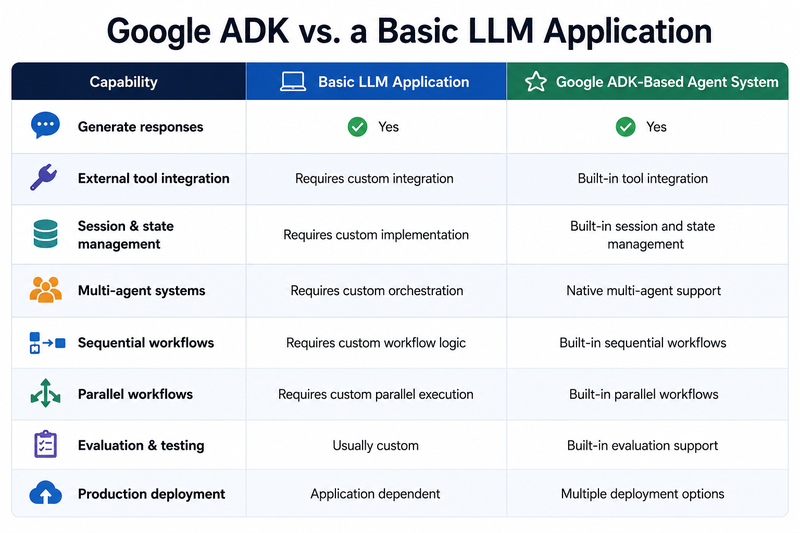
Task: Click the Evaluation & testing row label
Action: [141, 445]
